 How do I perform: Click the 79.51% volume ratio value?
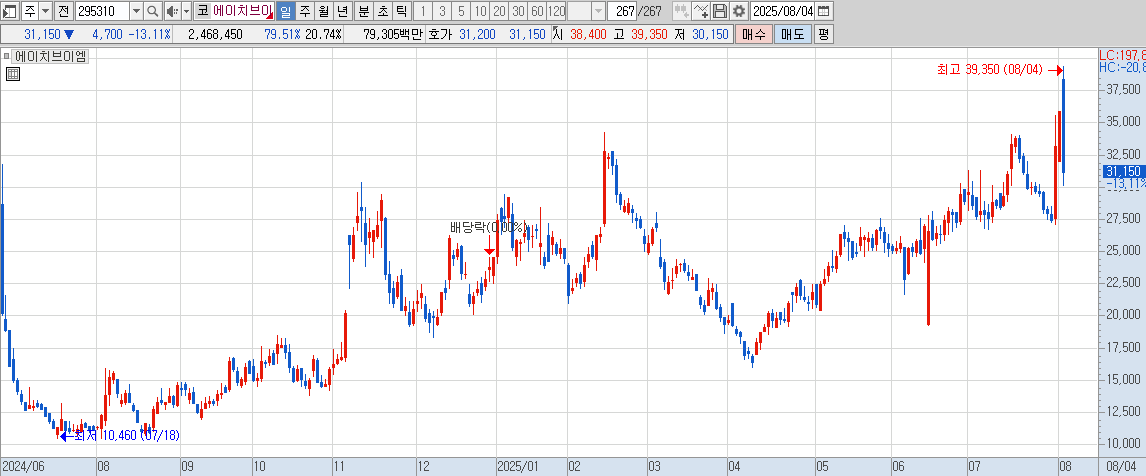pos(282,34)
